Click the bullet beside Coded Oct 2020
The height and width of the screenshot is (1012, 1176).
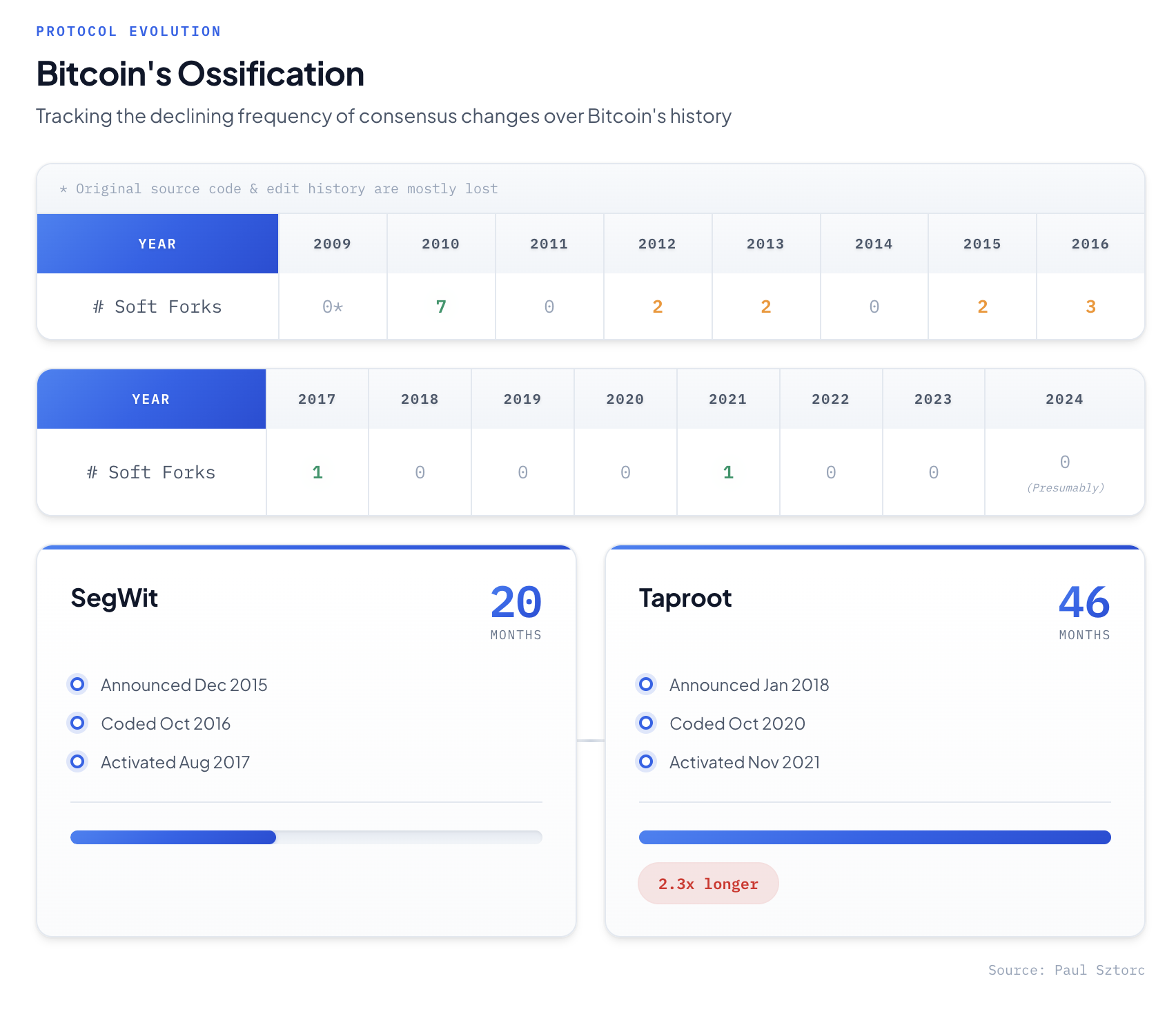[x=647, y=723]
